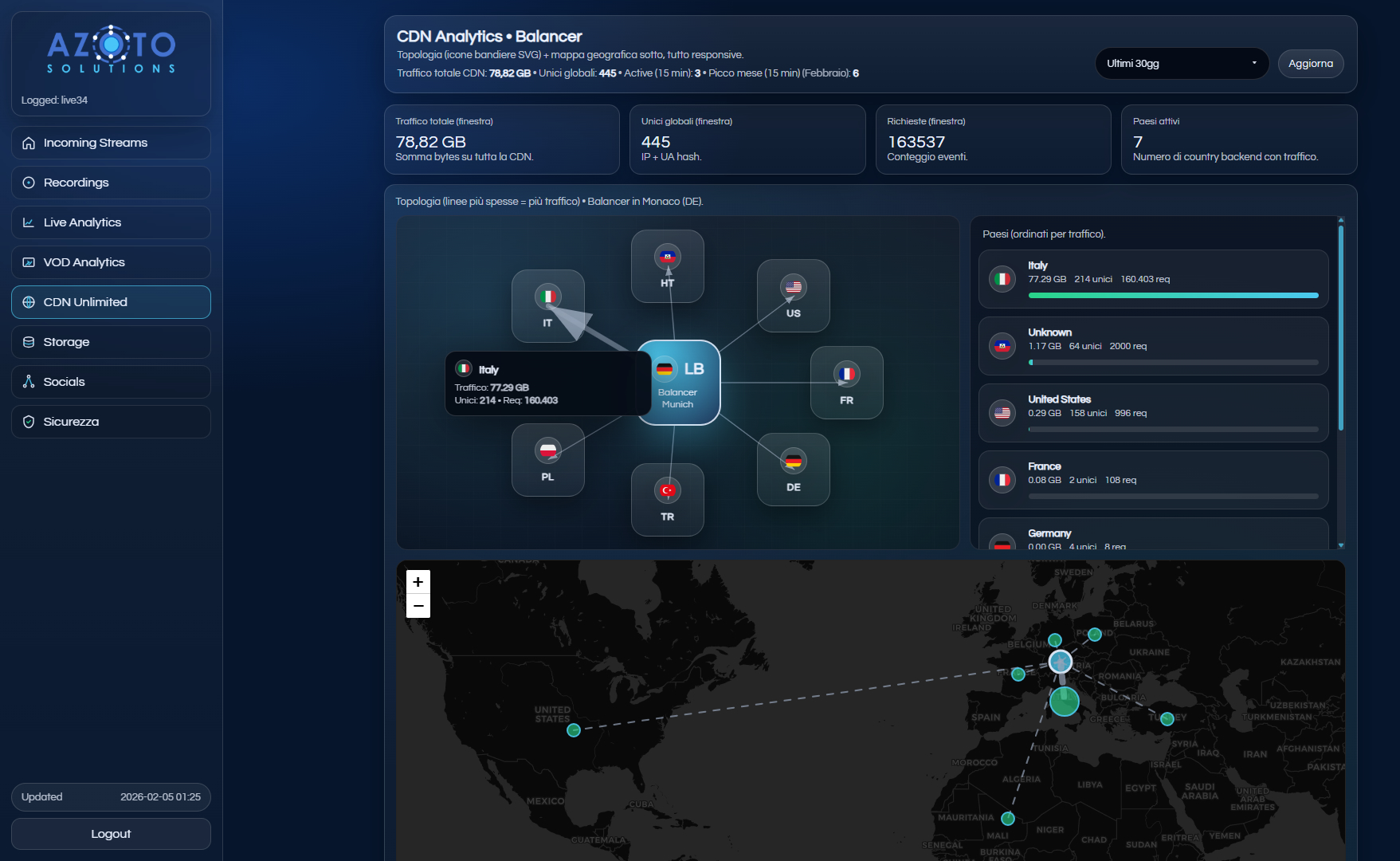Zoom out the map with minus icon
The width and height of the screenshot is (1400, 861).
click(x=418, y=606)
